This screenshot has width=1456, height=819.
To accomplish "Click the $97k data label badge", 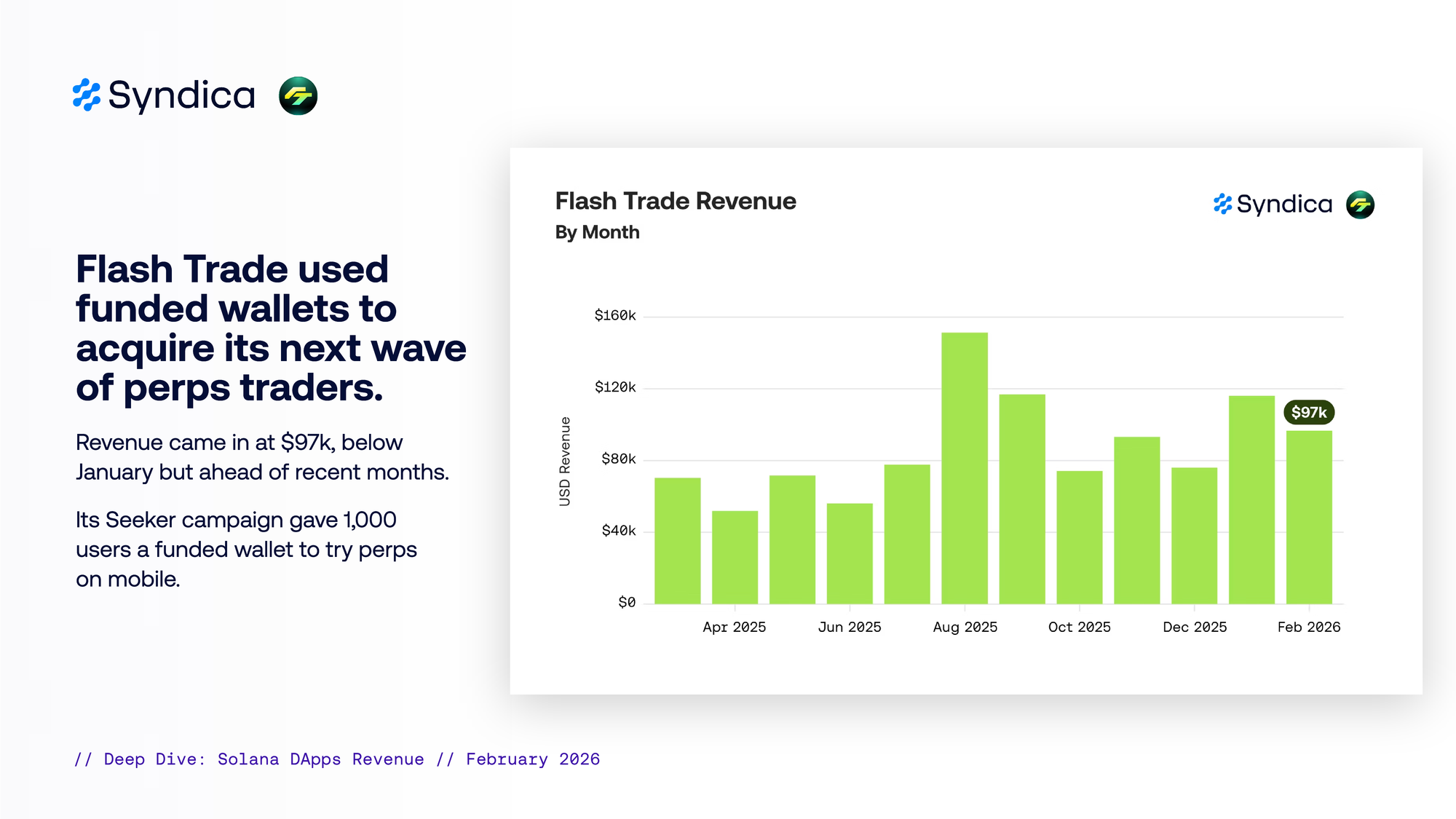I will [1308, 413].
